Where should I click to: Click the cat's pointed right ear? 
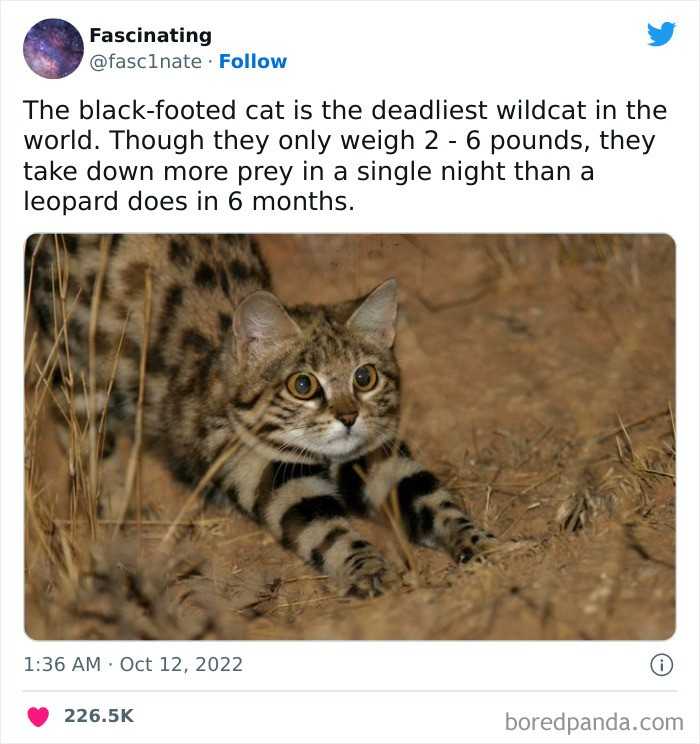[375, 313]
